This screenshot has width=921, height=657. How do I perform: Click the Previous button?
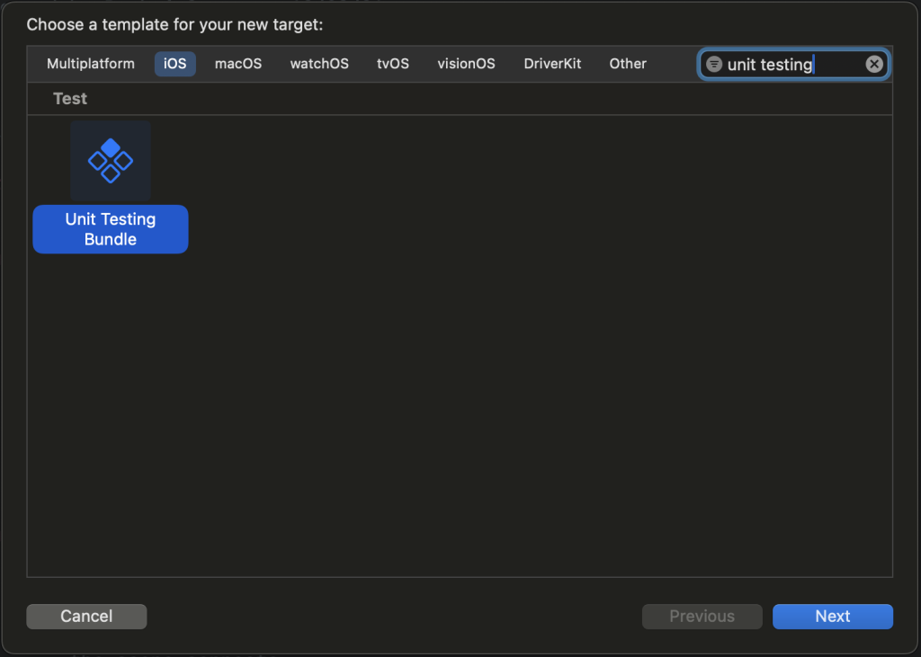click(x=702, y=616)
